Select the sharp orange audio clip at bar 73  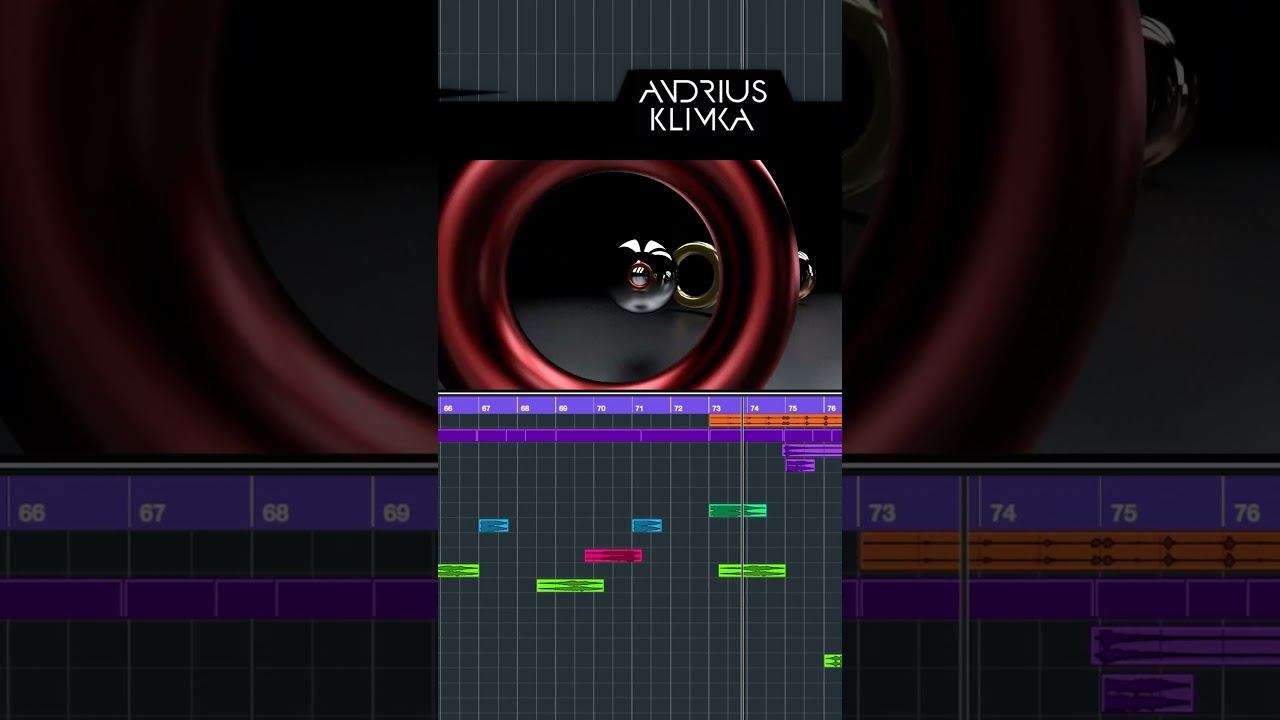tap(775, 421)
